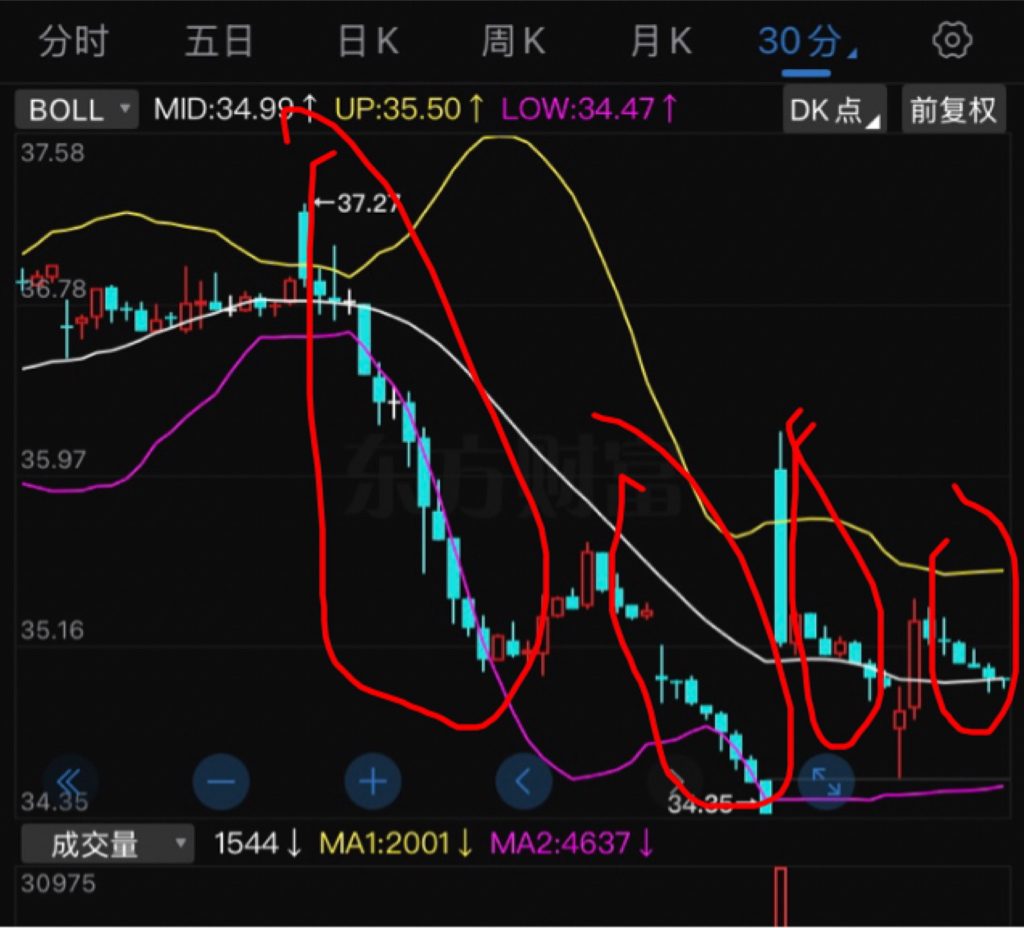Open the 月K chart tab
1024x928 pixels.
661,42
